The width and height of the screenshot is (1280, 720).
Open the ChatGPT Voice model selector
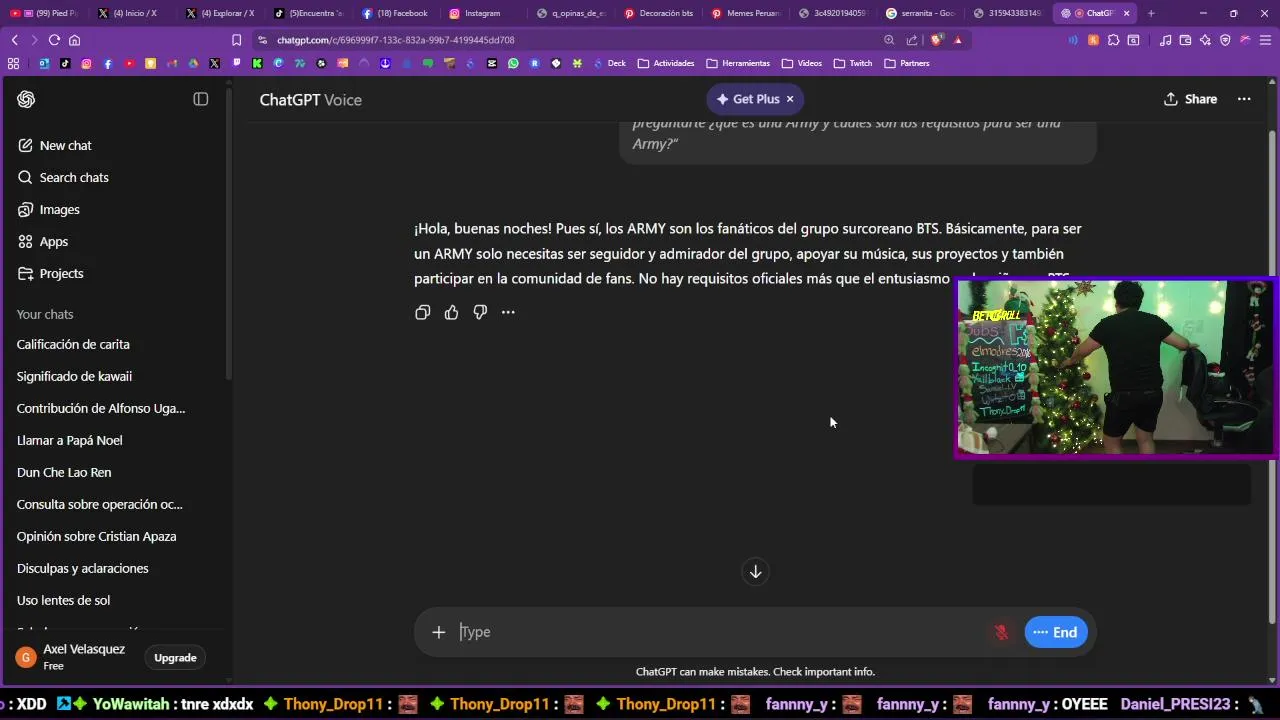click(x=310, y=100)
